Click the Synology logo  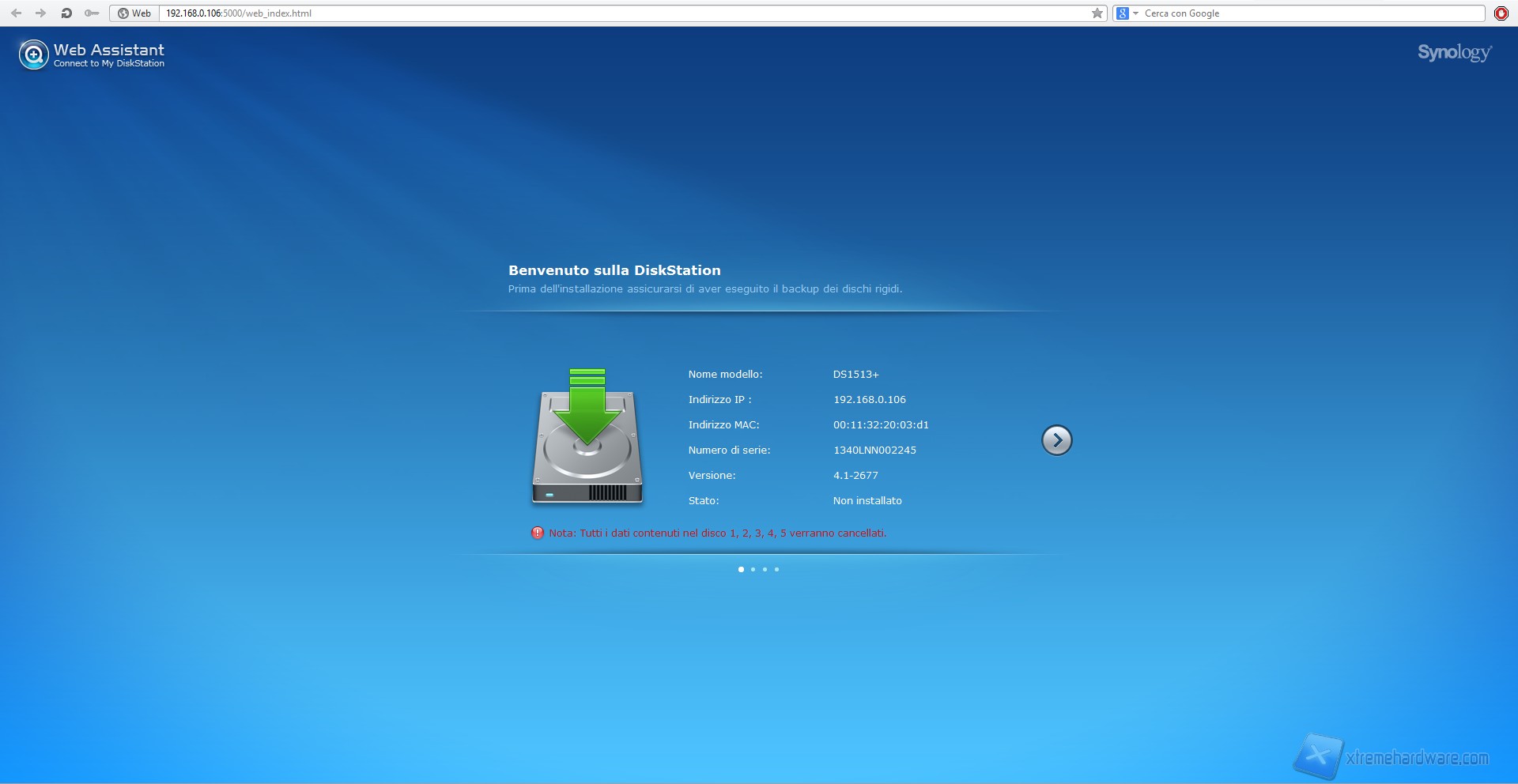coord(1454,53)
